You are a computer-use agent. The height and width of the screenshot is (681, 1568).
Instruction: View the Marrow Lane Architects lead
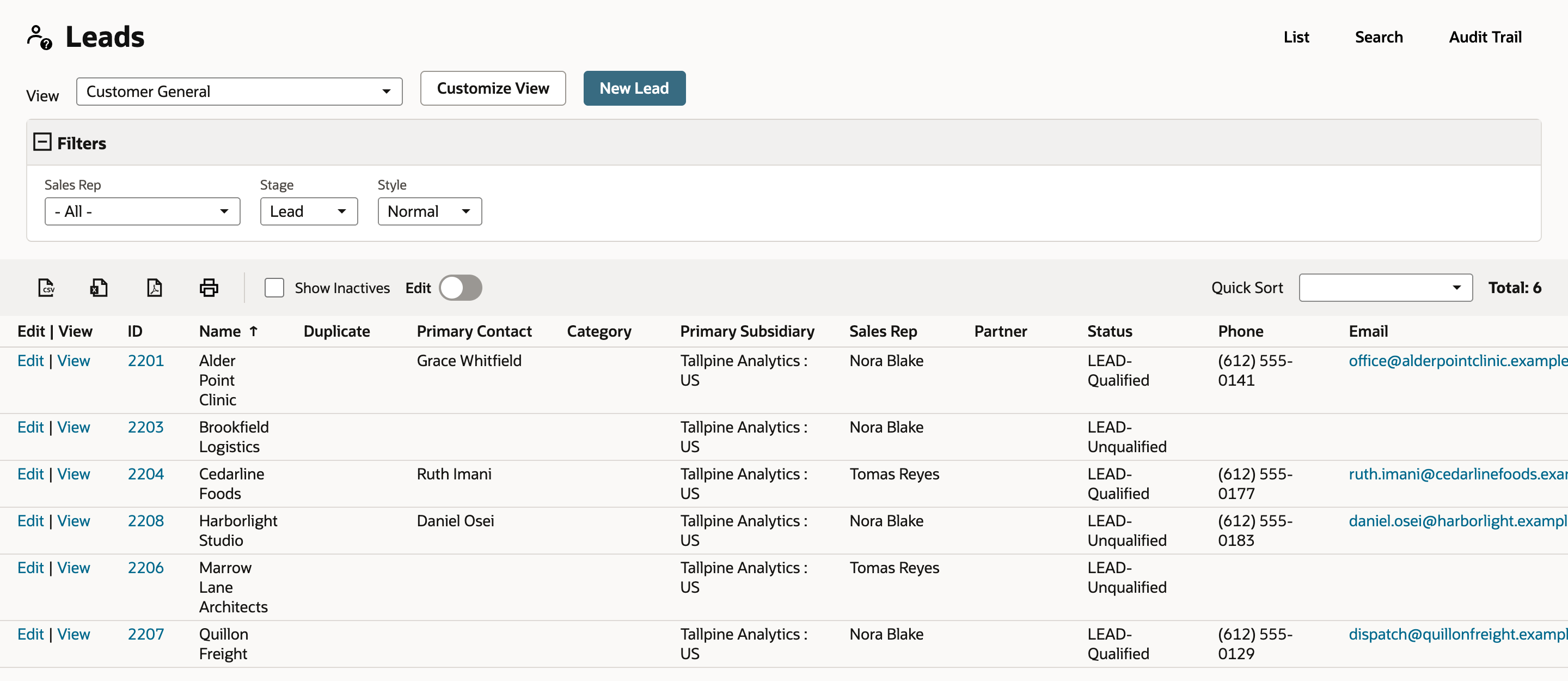coord(73,568)
